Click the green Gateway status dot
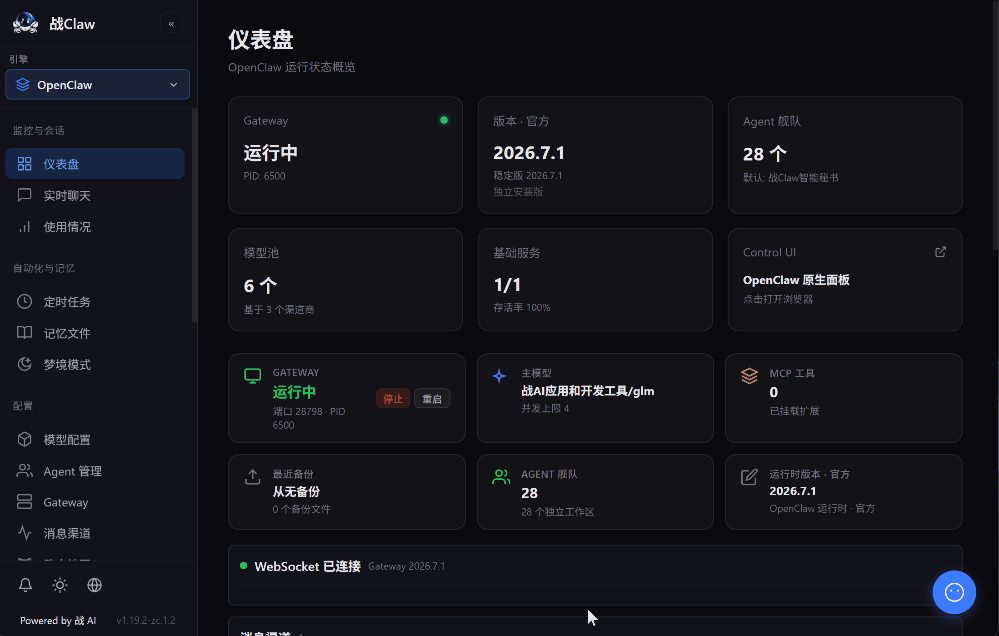999x636 pixels. [x=444, y=120]
